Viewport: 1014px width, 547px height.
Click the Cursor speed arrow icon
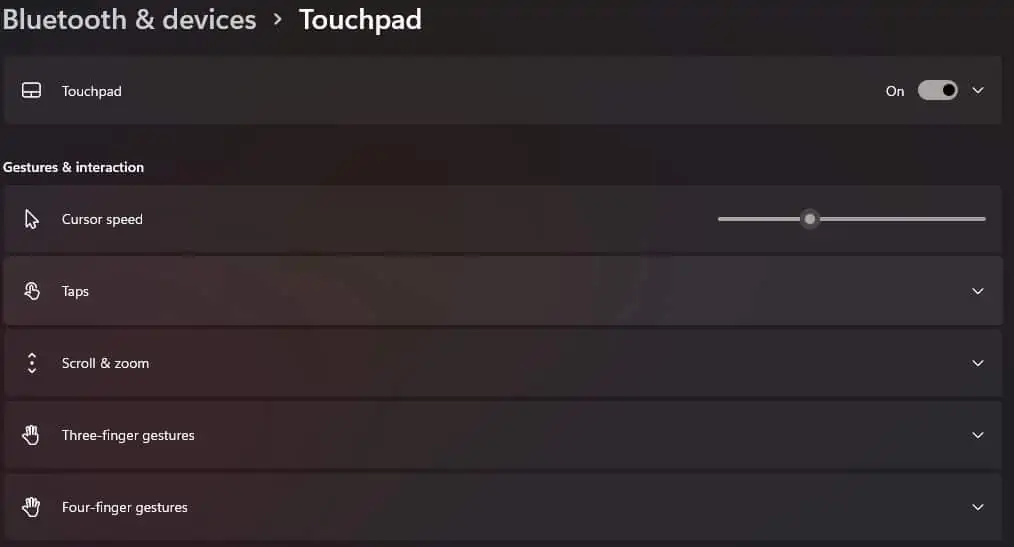coord(31,219)
